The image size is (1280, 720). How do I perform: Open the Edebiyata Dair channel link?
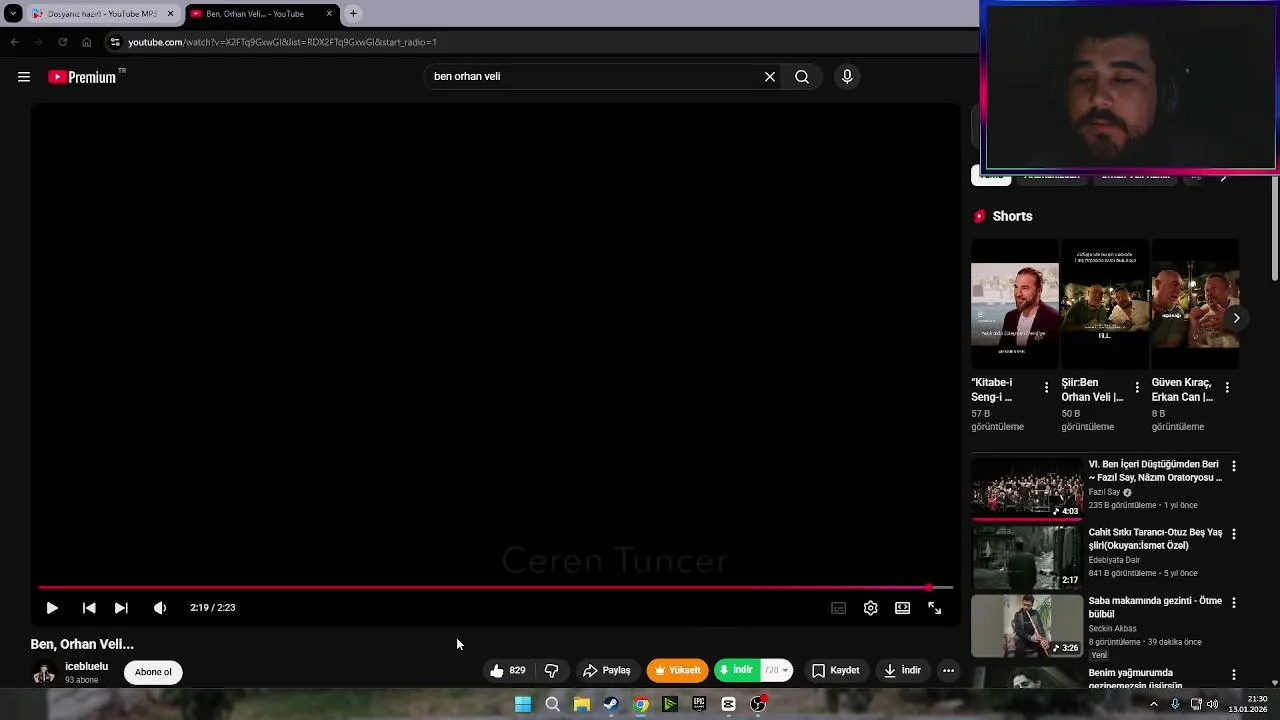pos(1114,560)
